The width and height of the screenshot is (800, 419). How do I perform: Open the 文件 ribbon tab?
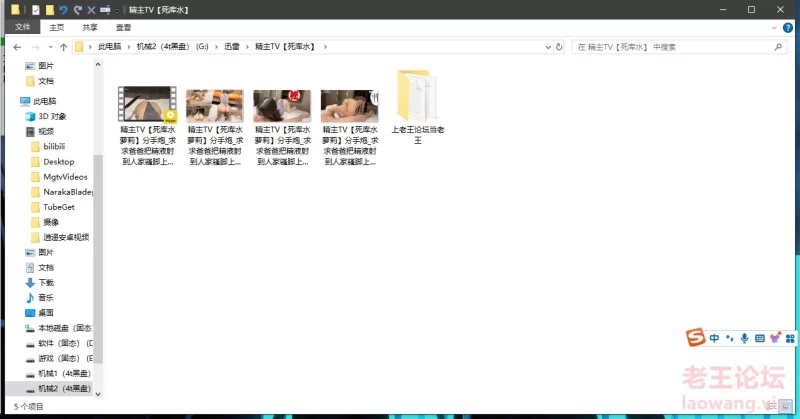click(x=22, y=27)
